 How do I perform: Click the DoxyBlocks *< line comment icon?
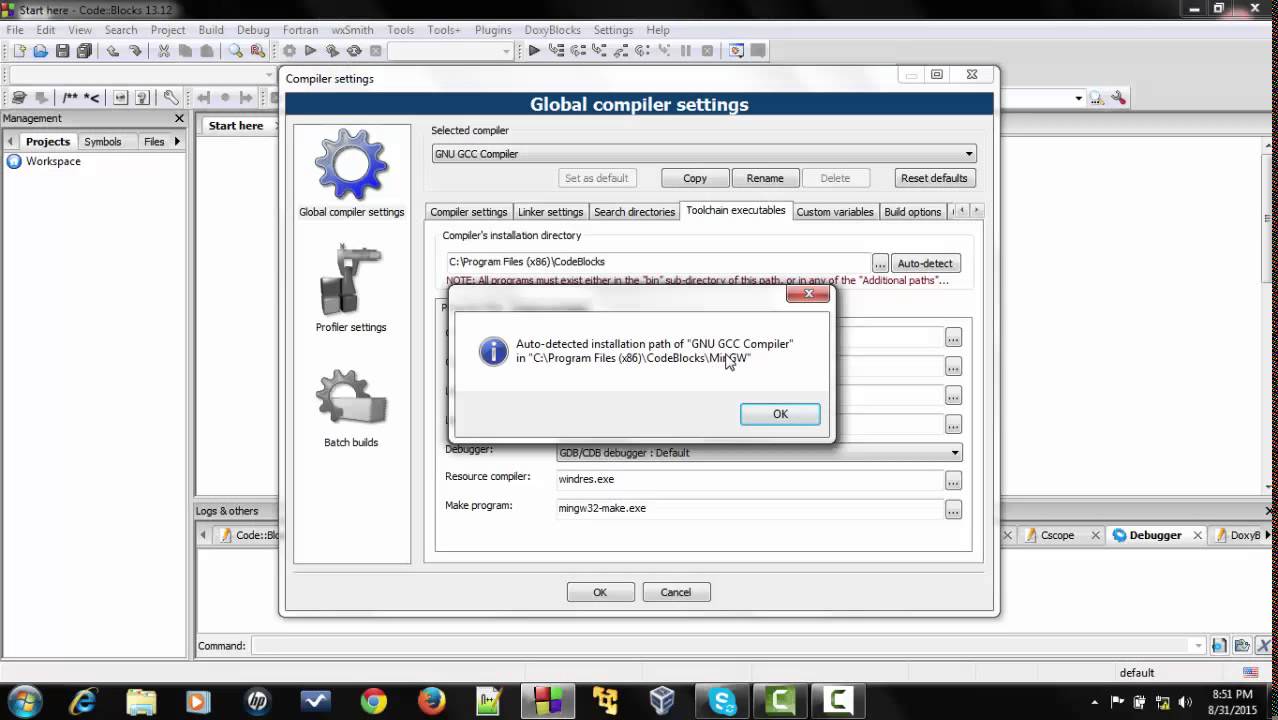tap(91, 97)
